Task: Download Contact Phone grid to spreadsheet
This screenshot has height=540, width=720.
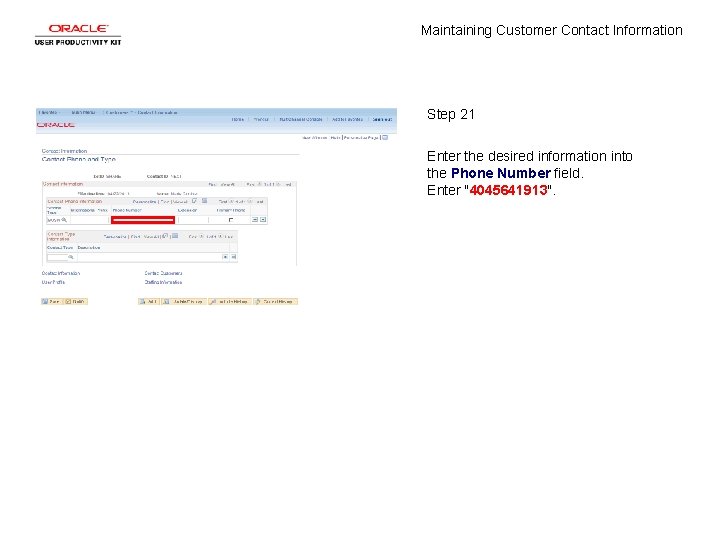Action: [x=204, y=201]
